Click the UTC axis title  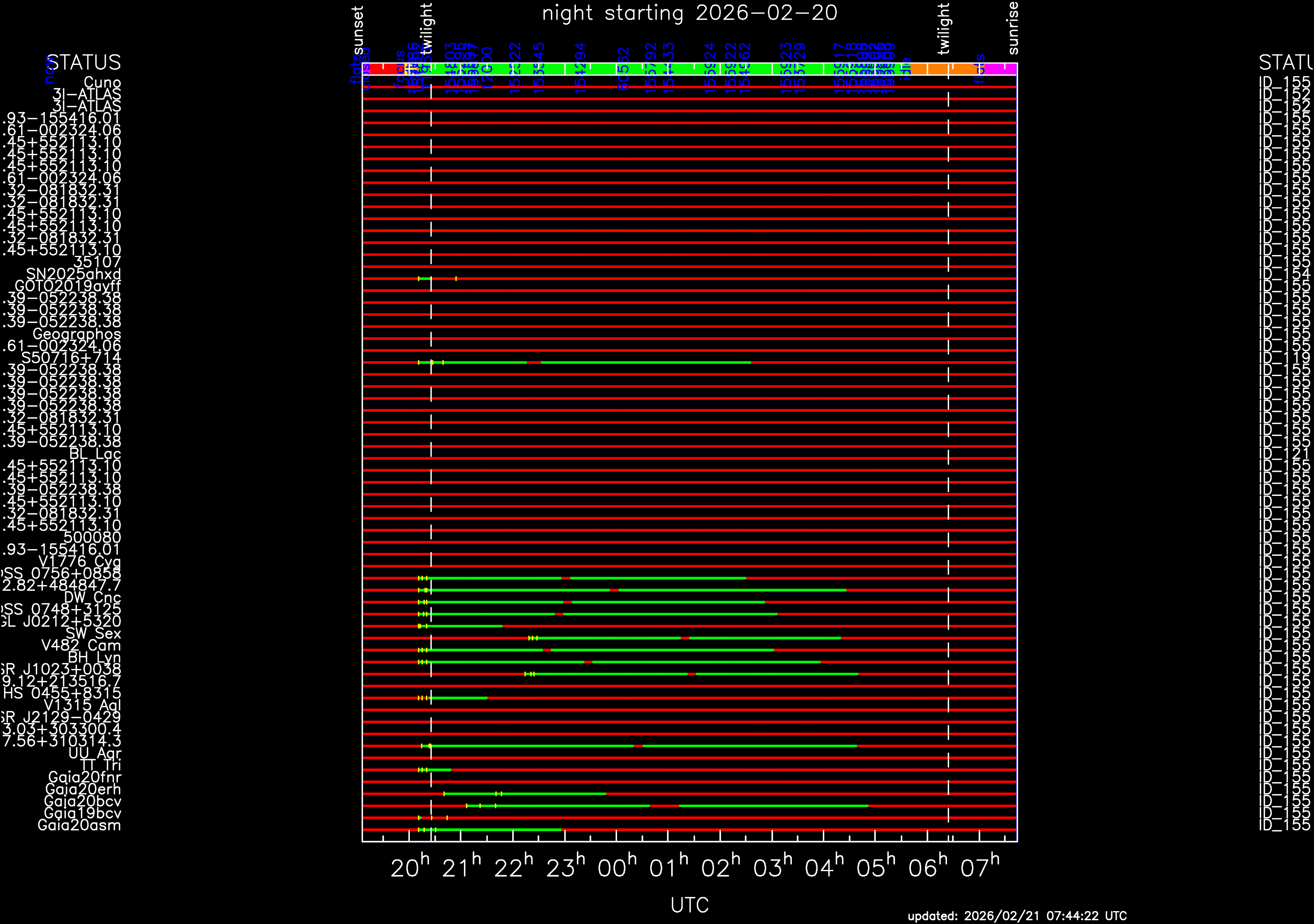click(689, 904)
